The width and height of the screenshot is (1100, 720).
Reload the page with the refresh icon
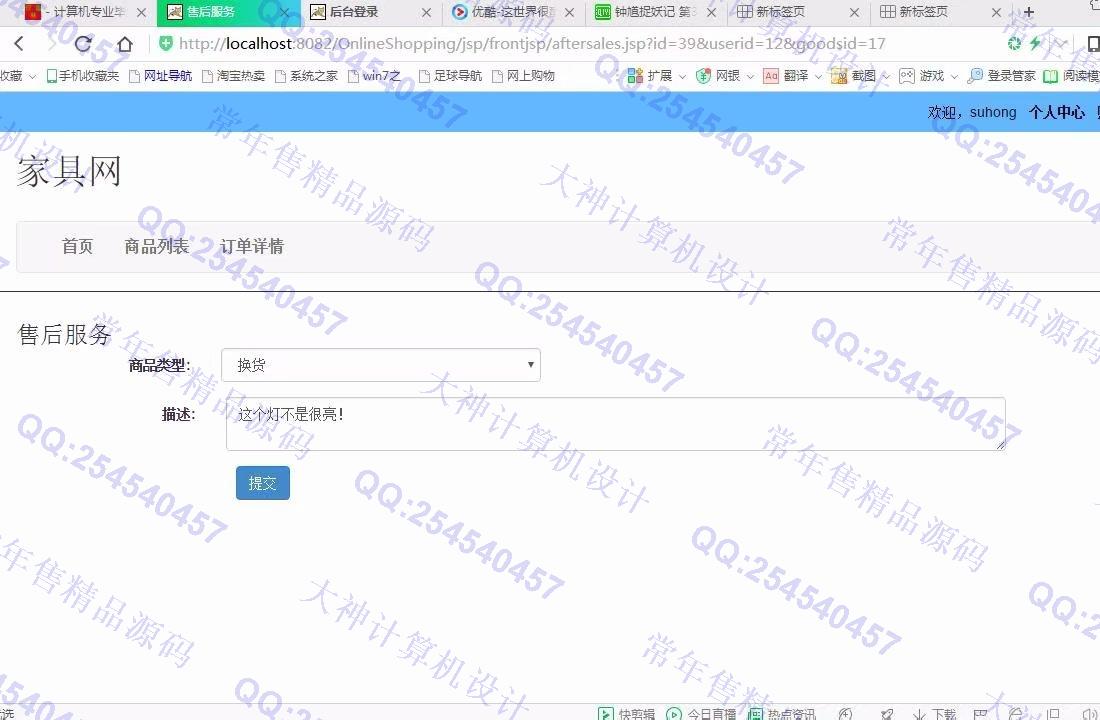coord(83,44)
